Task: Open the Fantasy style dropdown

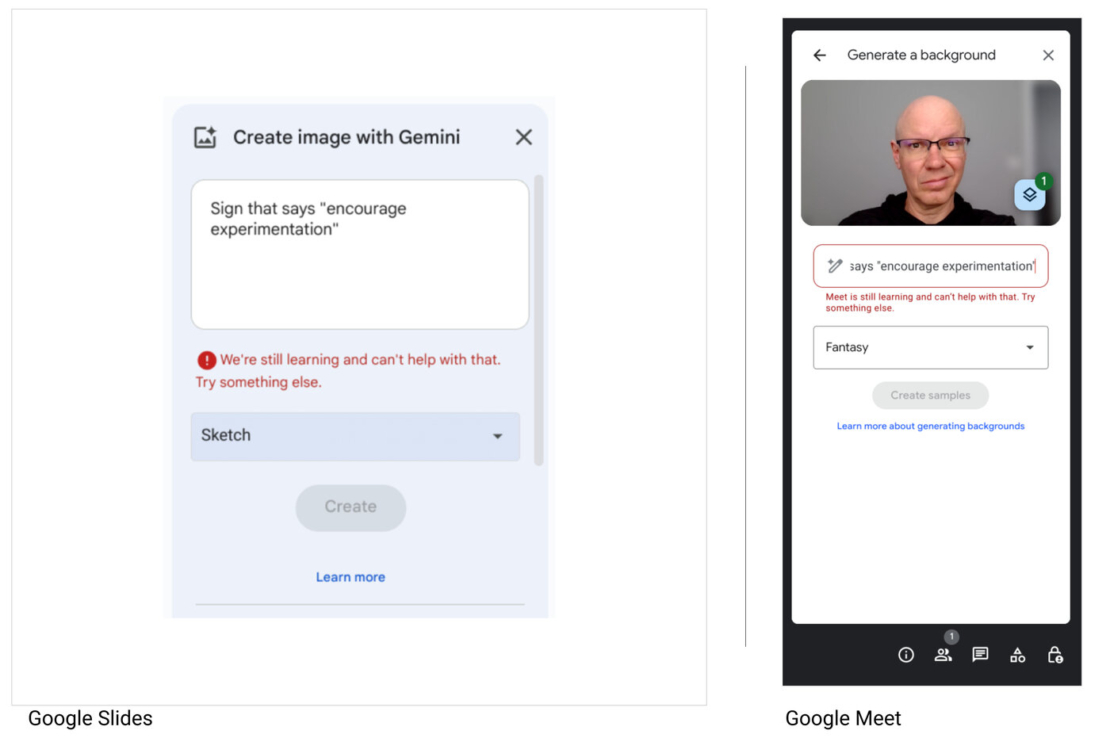Action: 930,347
